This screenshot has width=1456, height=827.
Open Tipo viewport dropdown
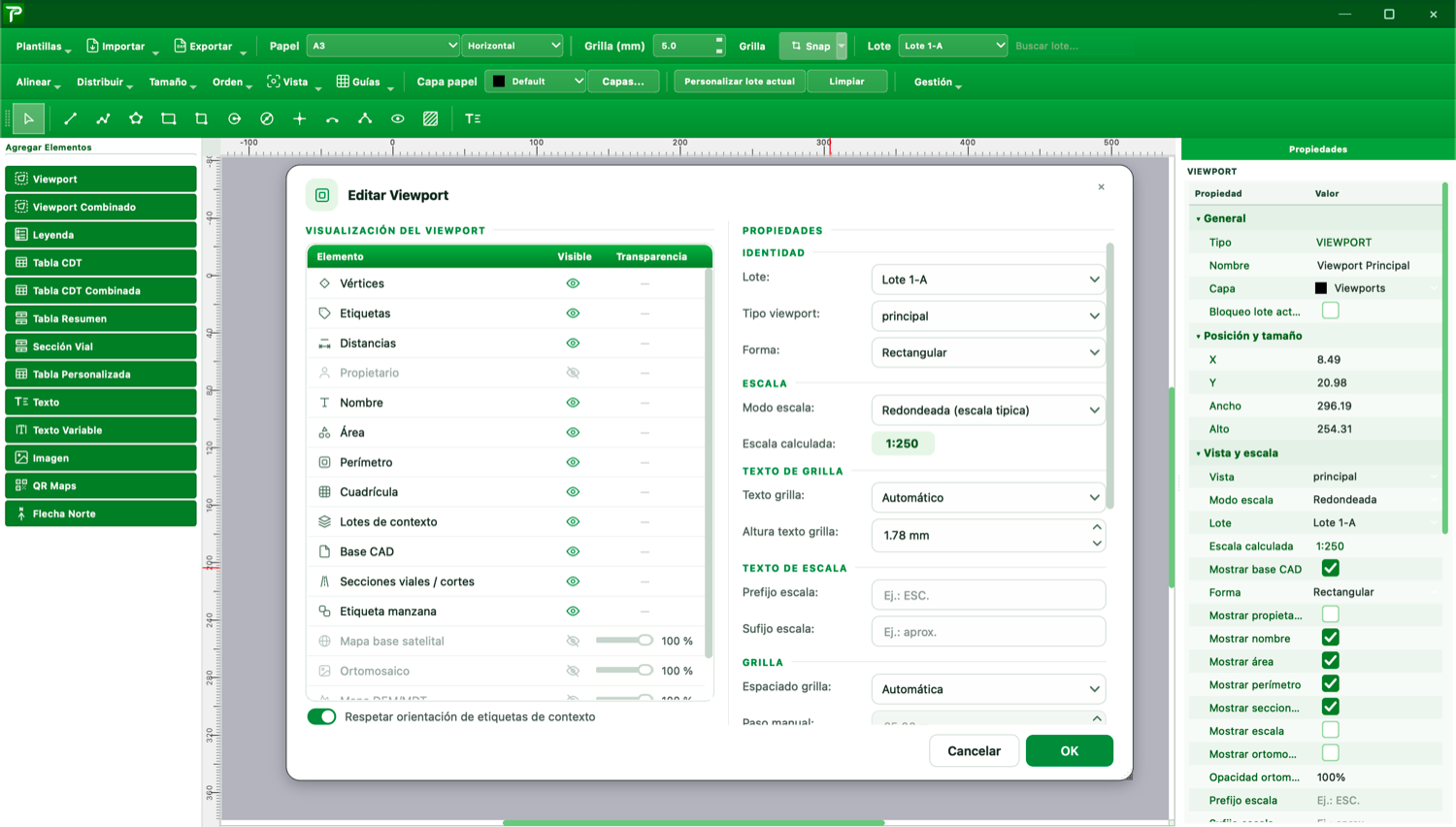pos(988,315)
